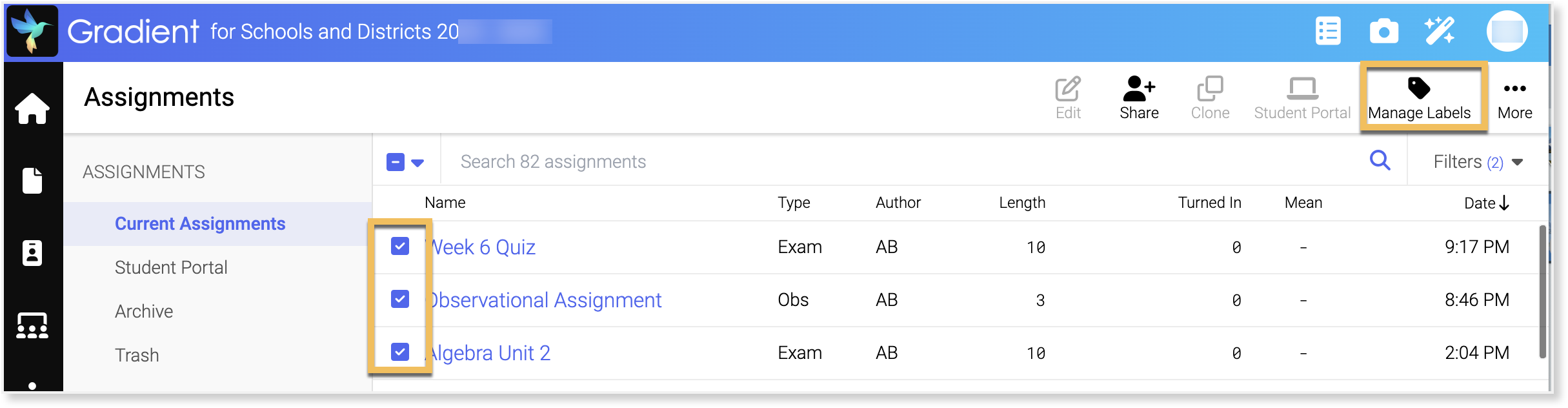Uncheck the Observational Assignment checkbox

tap(400, 299)
